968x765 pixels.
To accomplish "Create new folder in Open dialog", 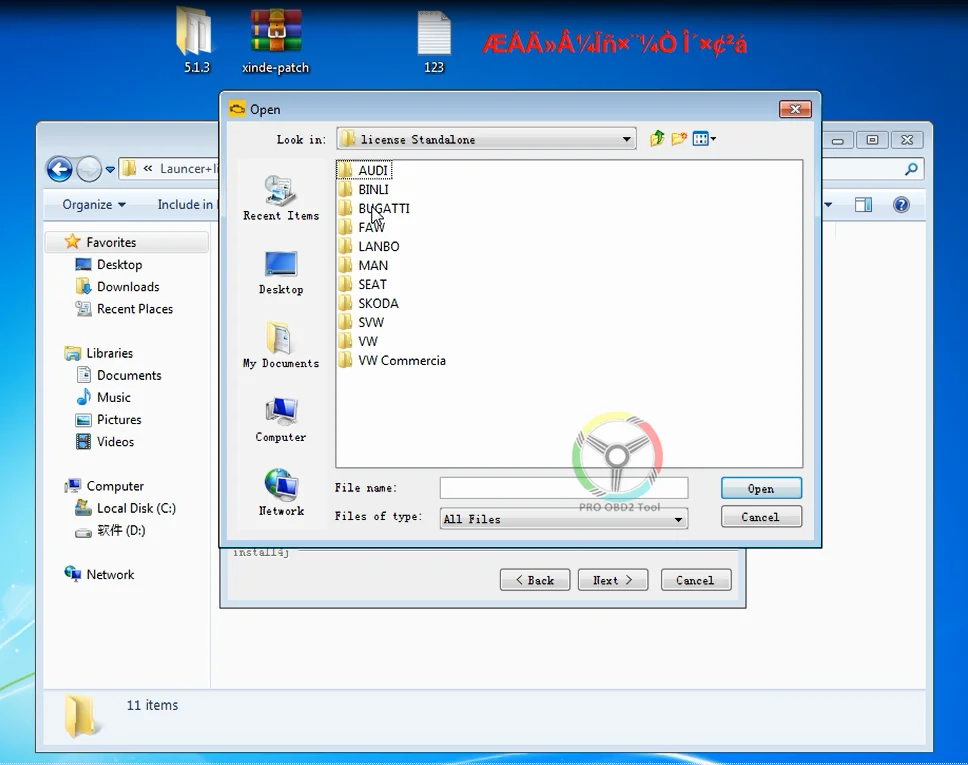I will 678,139.
